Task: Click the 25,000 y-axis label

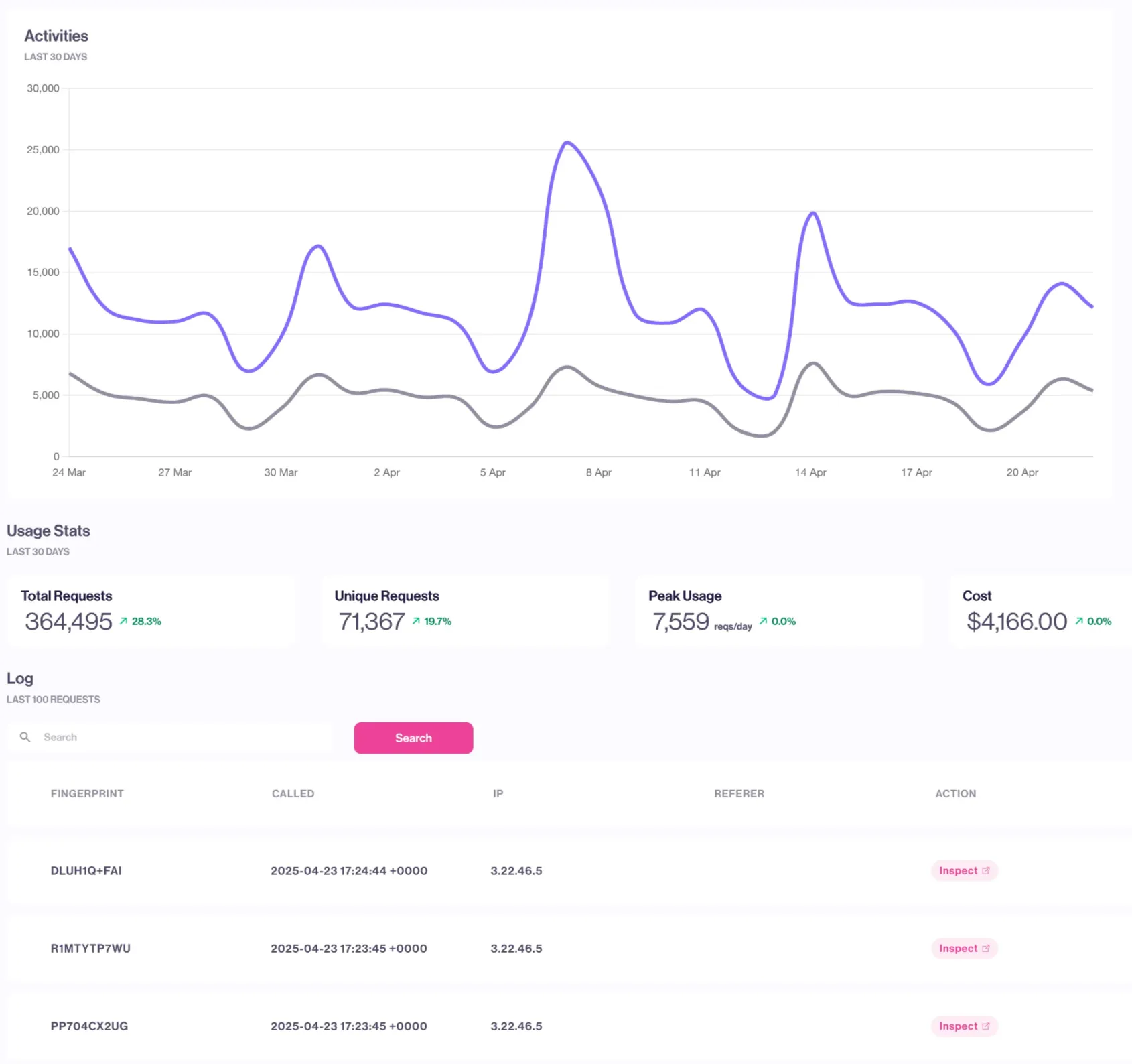Action: [43, 149]
